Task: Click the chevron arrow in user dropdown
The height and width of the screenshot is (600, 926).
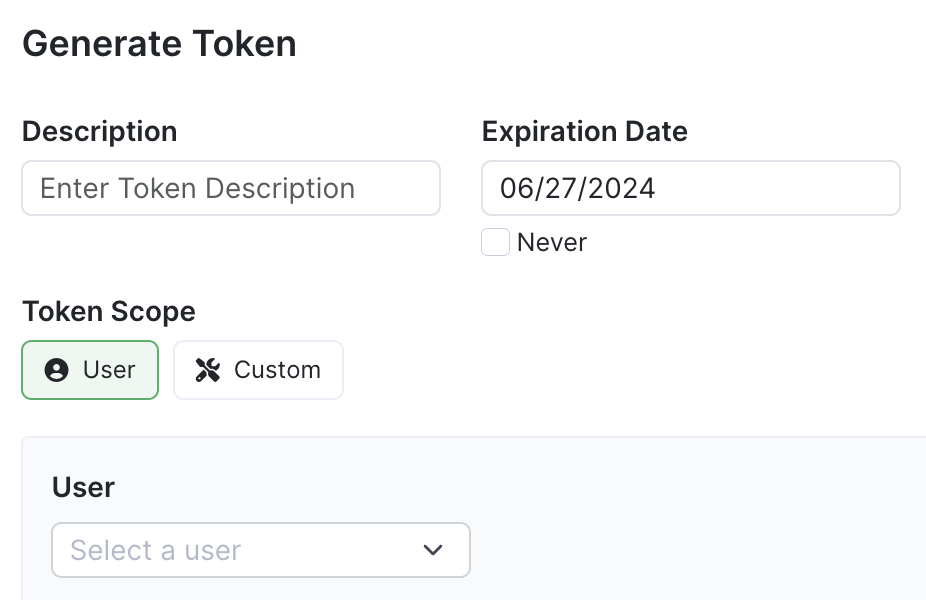Action: pos(433,550)
